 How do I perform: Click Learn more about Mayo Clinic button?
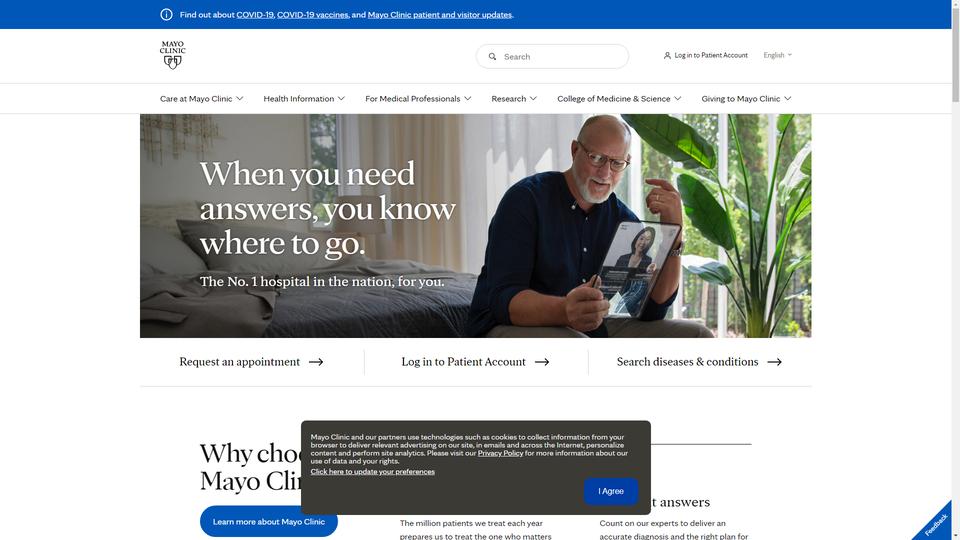click(x=269, y=522)
